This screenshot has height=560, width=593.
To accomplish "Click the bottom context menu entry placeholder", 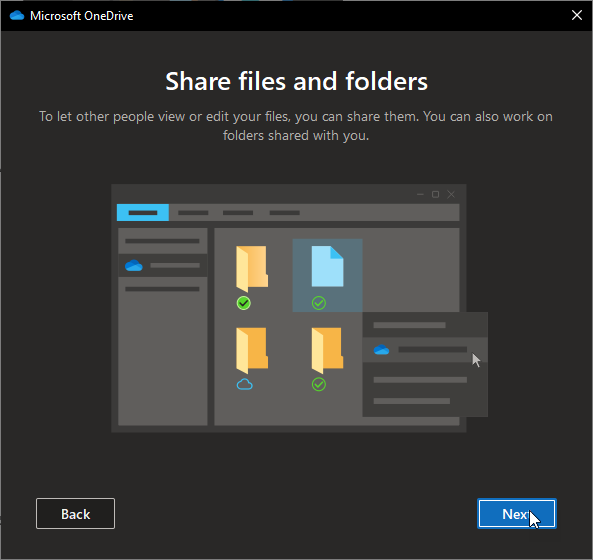I will (x=411, y=401).
